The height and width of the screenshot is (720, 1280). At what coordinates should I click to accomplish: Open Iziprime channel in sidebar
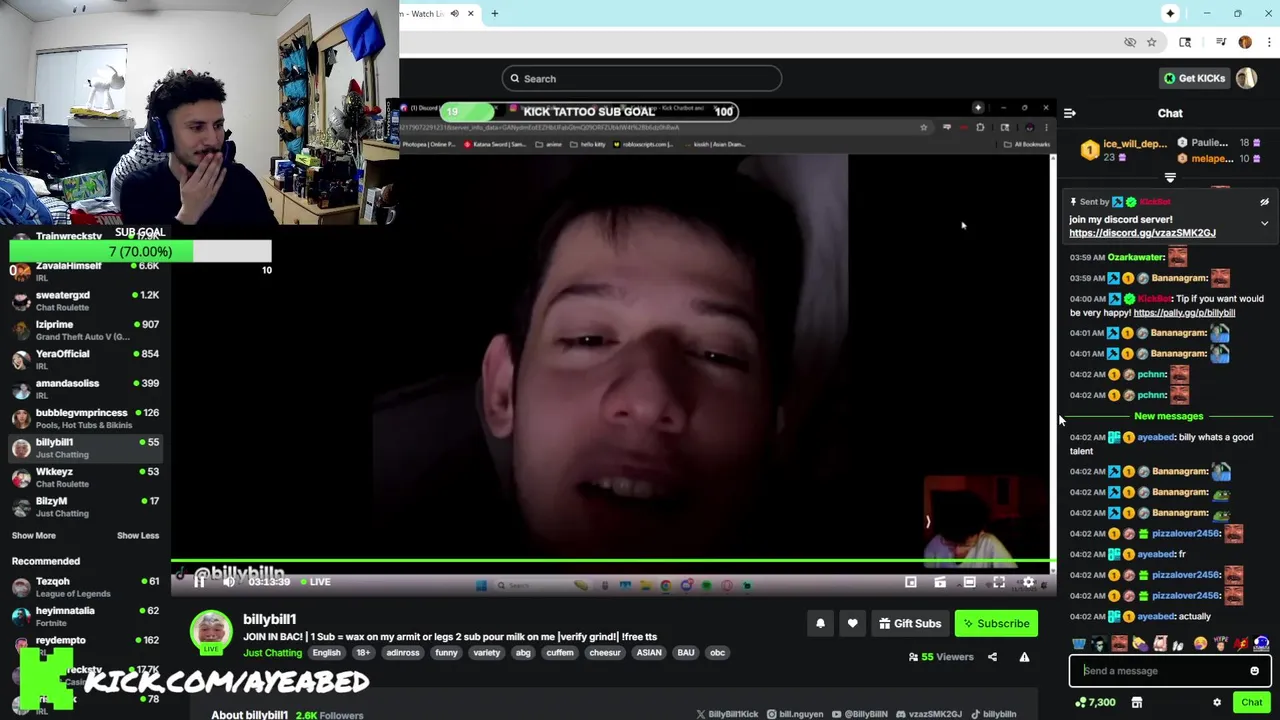[85, 330]
